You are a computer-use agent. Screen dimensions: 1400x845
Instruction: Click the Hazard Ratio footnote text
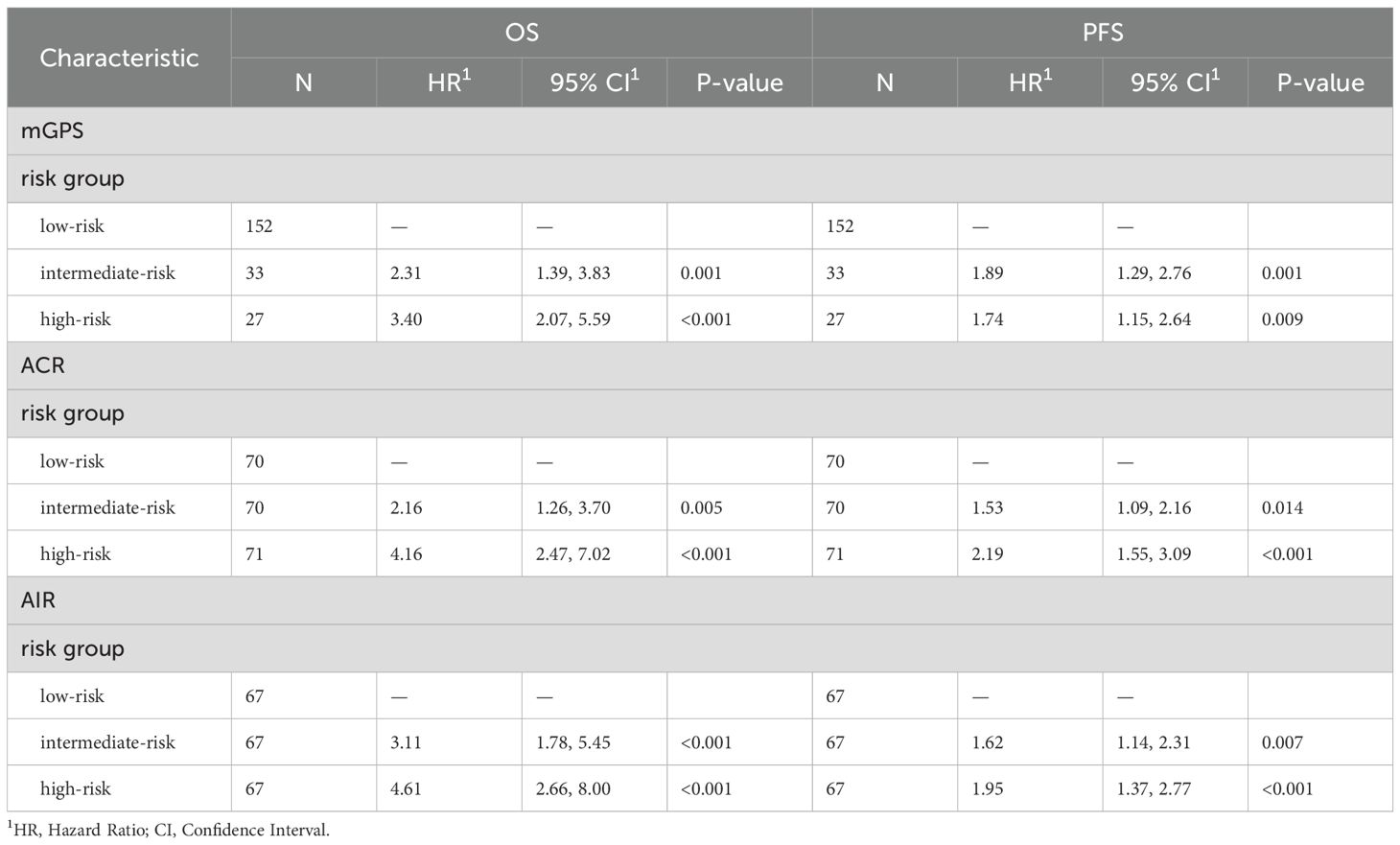169,831
